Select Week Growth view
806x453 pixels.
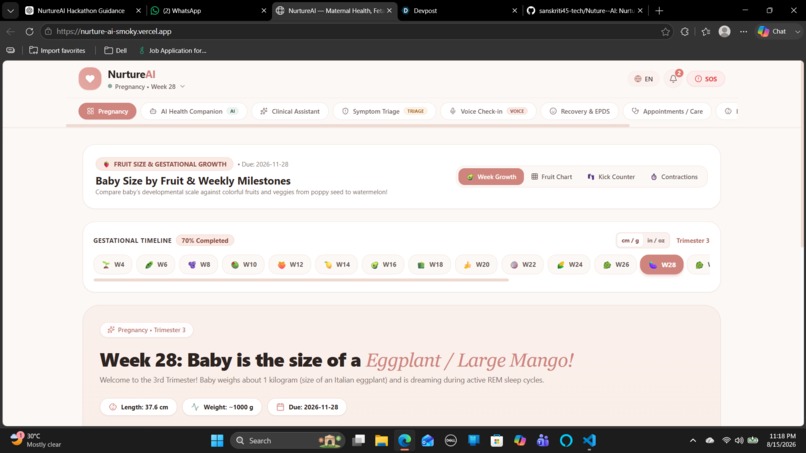click(x=491, y=176)
